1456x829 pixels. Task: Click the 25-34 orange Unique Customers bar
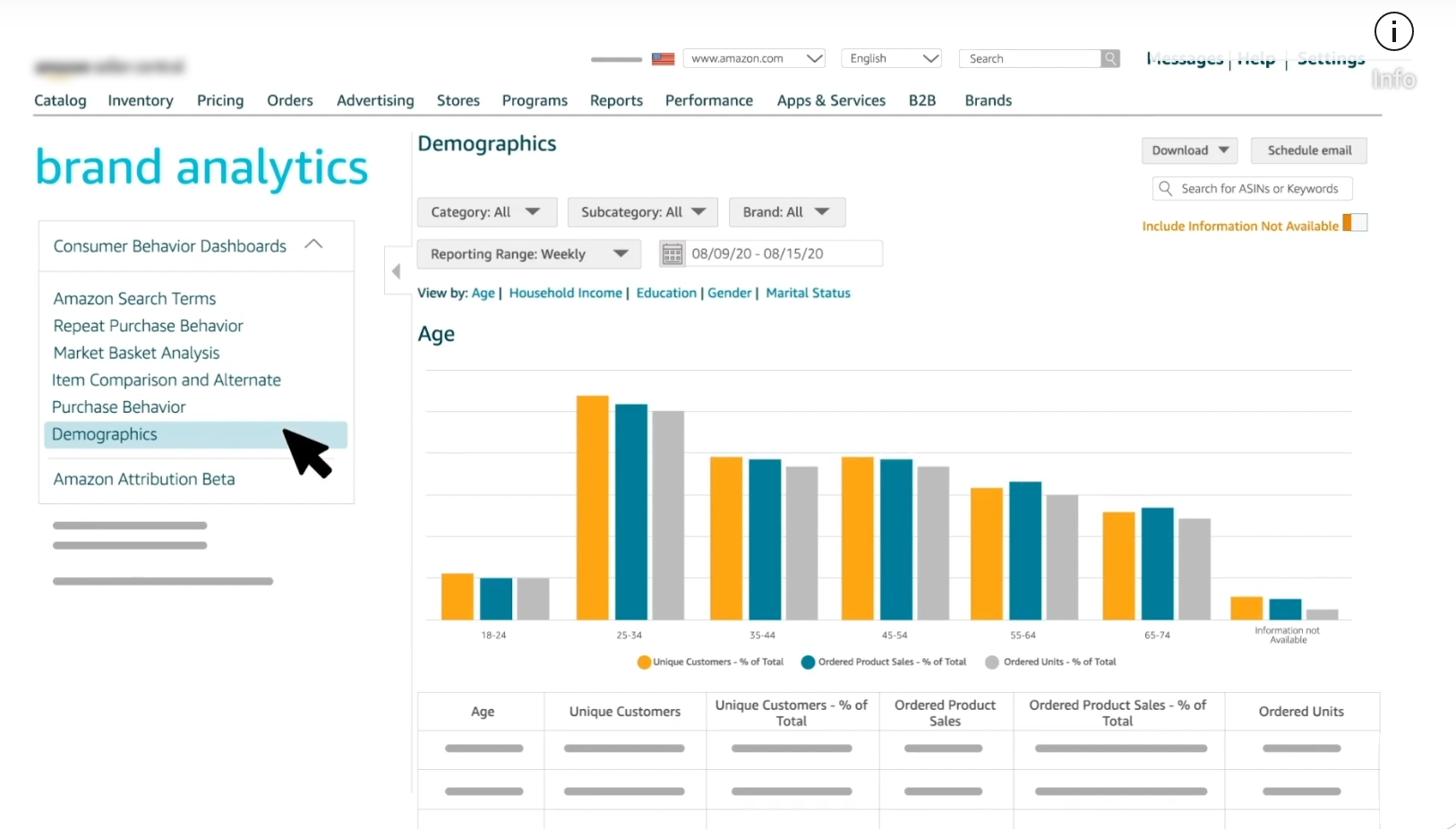coord(593,508)
